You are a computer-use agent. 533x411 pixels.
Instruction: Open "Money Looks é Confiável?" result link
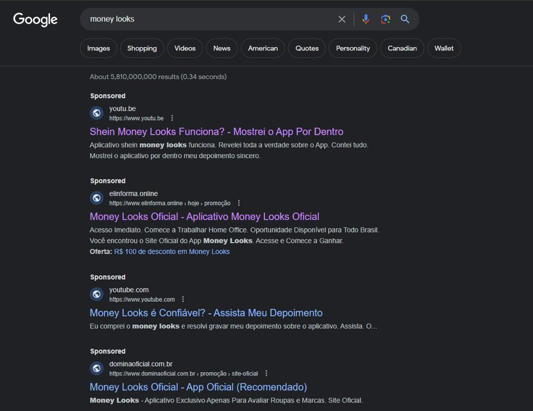[x=206, y=313]
